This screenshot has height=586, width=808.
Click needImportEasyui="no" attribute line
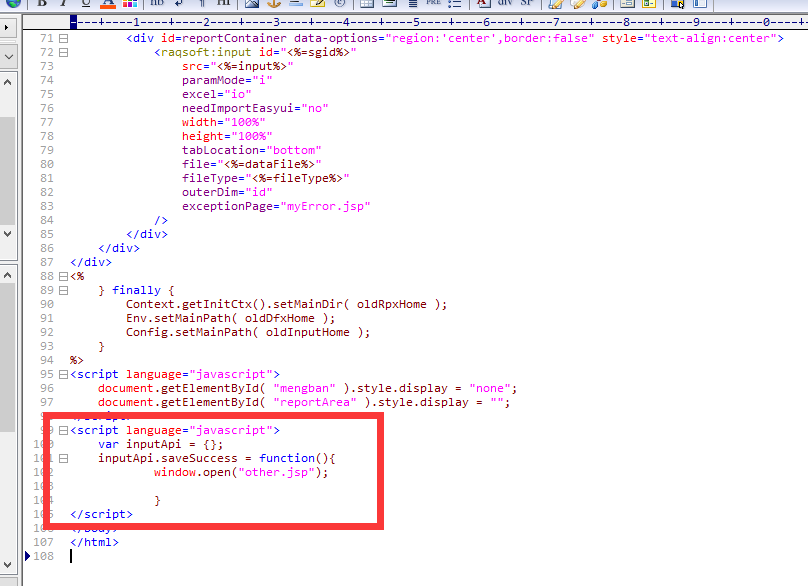pos(255,108)
